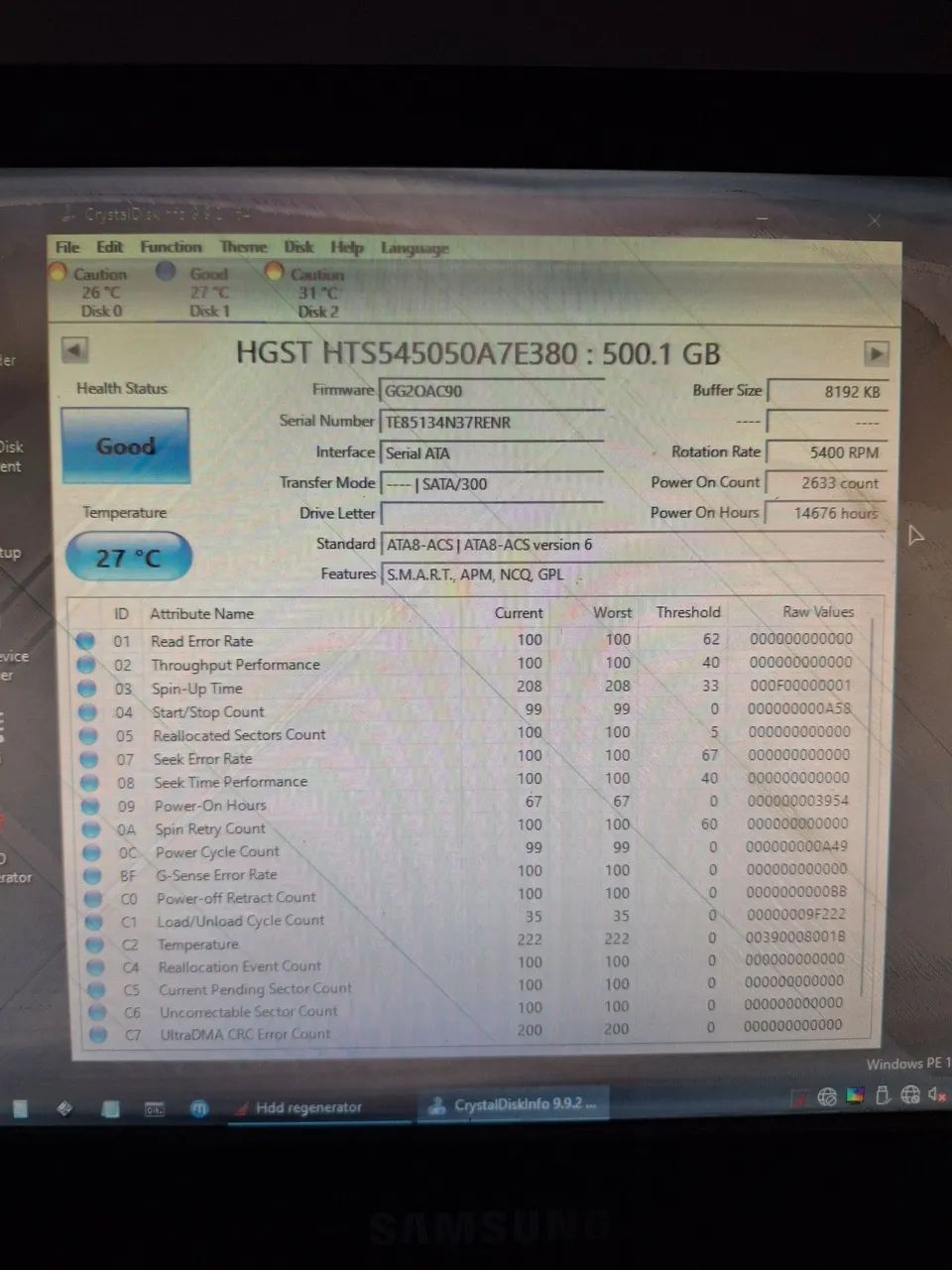Viewport: 952px width, 1270px height.
Task: Click the muted volume tray icon
Action: [937, 1095]
